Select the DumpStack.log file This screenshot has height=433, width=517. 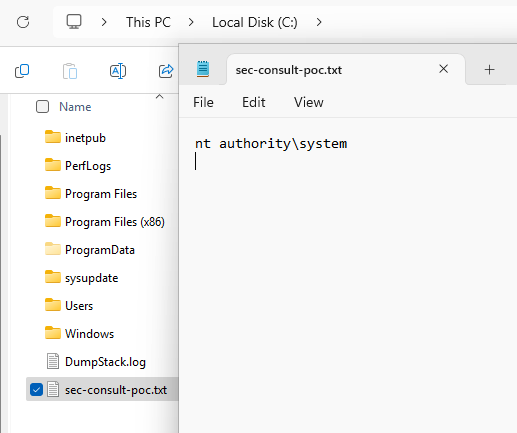(x=105, y=362)
